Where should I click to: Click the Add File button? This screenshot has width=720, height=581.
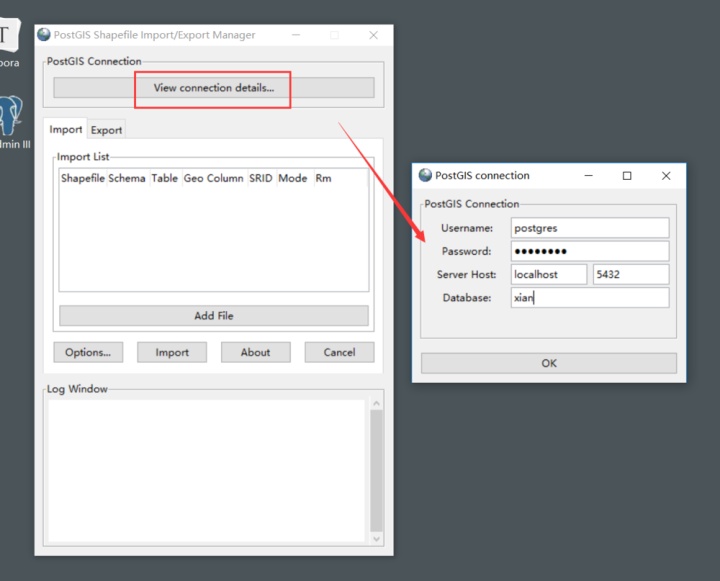(214, 316)
